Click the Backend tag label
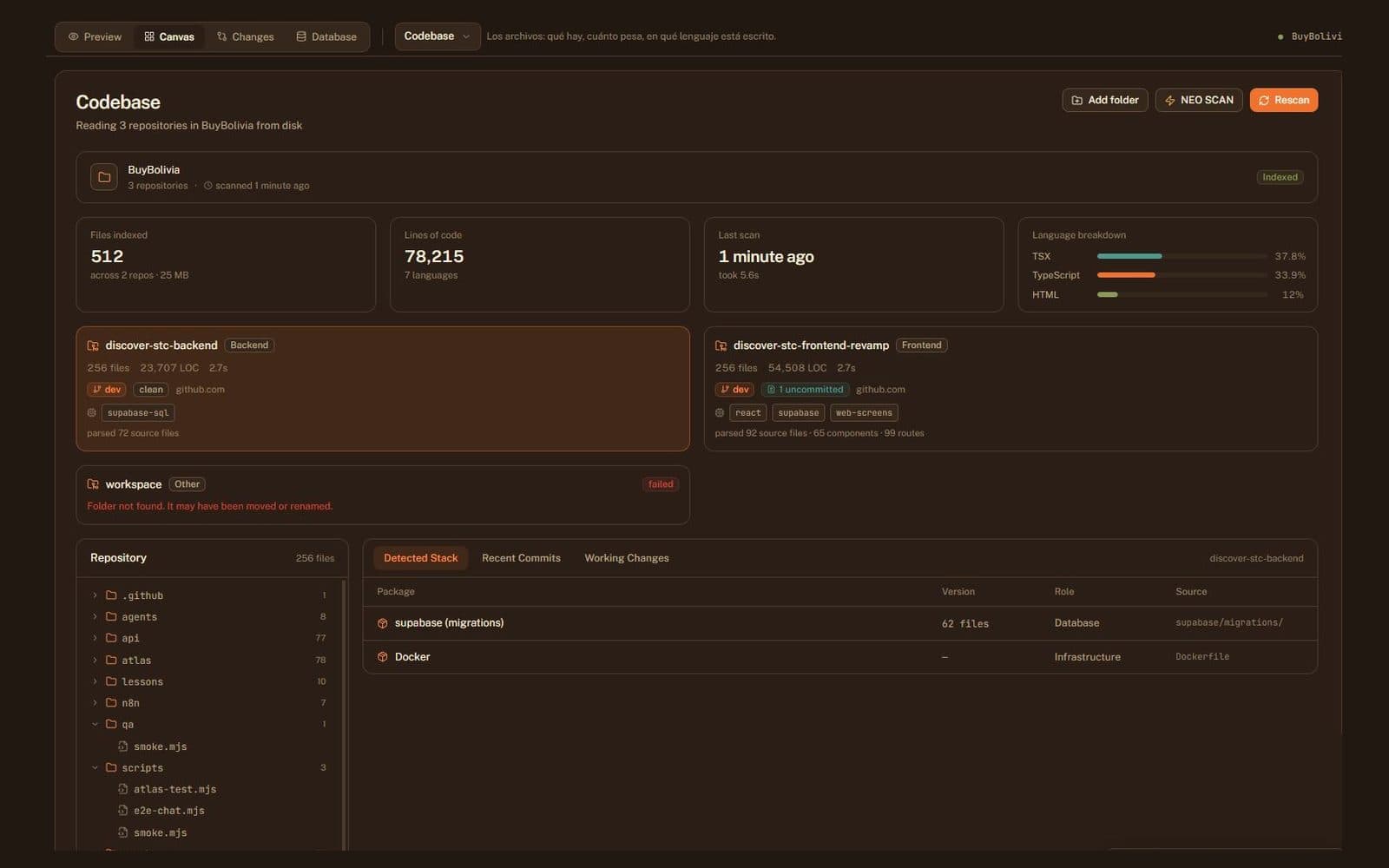Screen dimensions: 1389x868 (x=249, y=345)
